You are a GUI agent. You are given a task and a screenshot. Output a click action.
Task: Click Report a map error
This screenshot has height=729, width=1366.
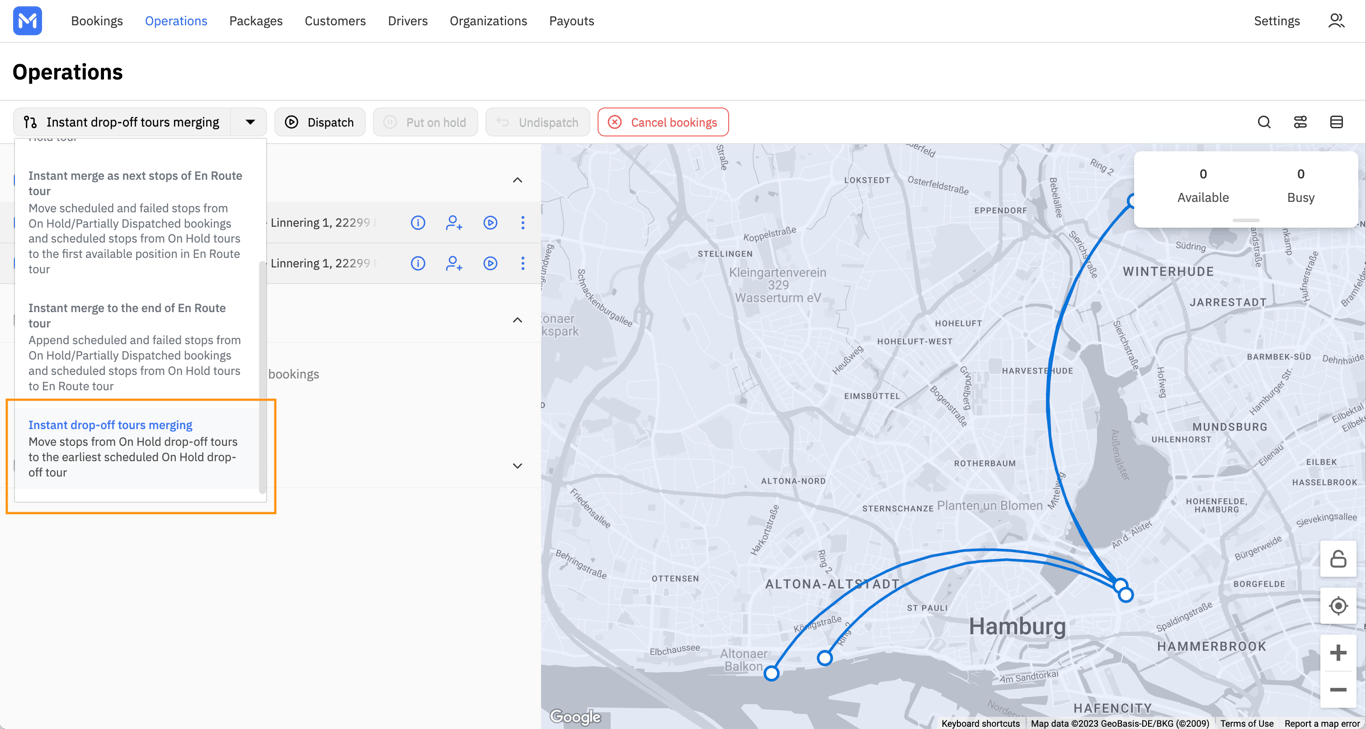[1322, 723]
